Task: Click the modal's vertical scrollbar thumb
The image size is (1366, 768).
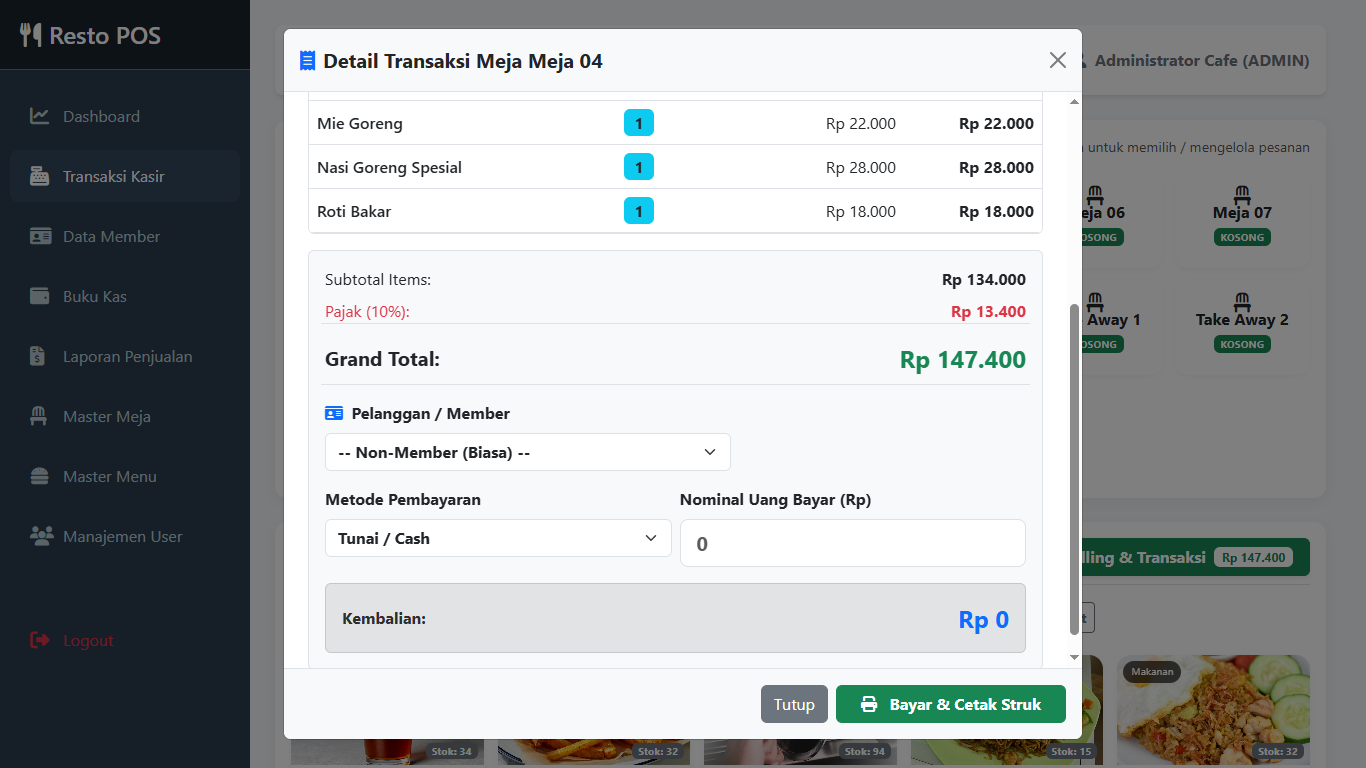Action: pos(1075,469)
